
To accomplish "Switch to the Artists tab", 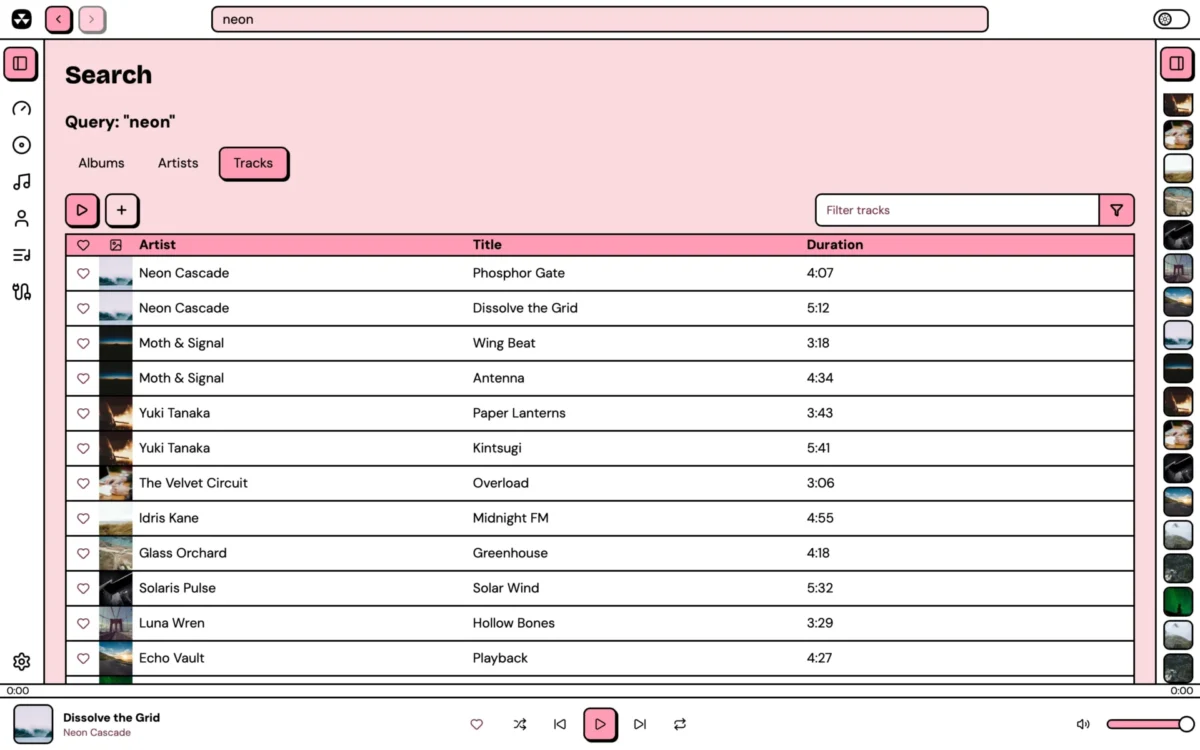I will [x=178, y=163].
